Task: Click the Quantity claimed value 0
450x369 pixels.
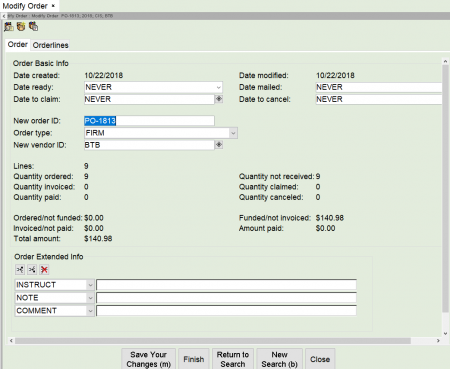Action: click(318, 187)
